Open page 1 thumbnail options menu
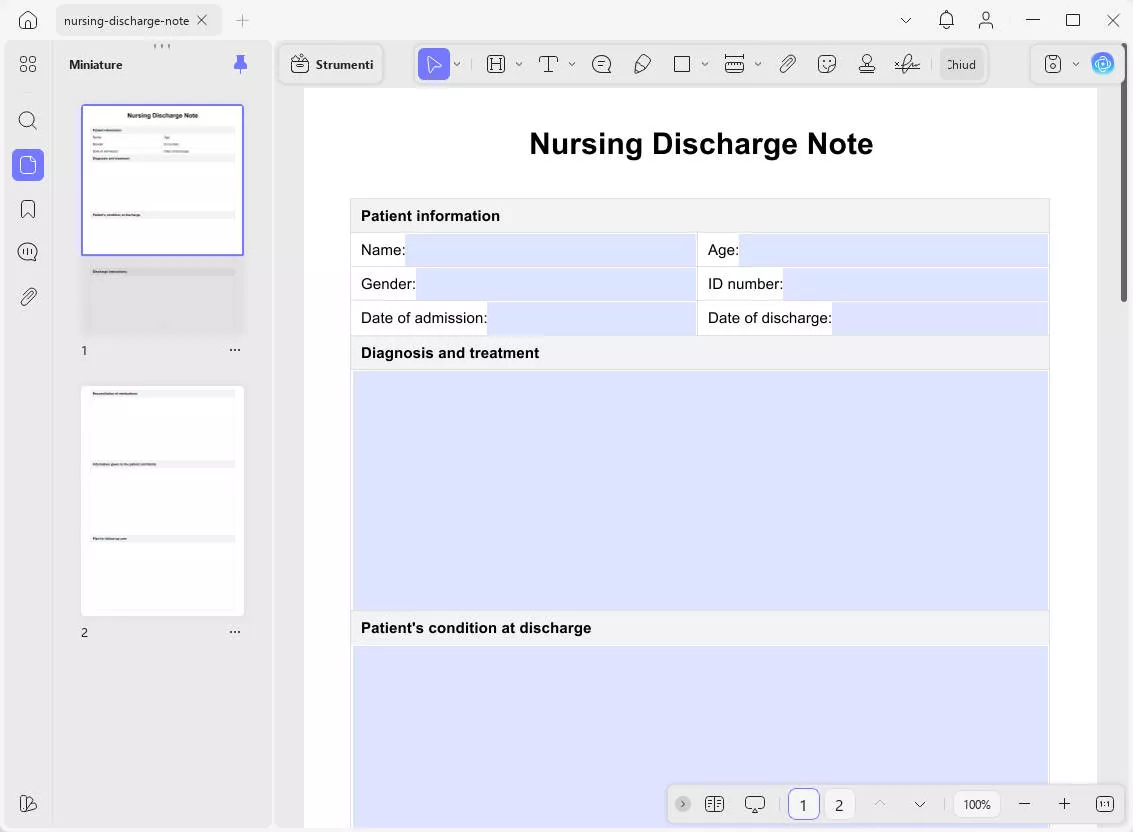Image resolution: width=1133 pixels, height=832 pixels. tap(235, 350)
